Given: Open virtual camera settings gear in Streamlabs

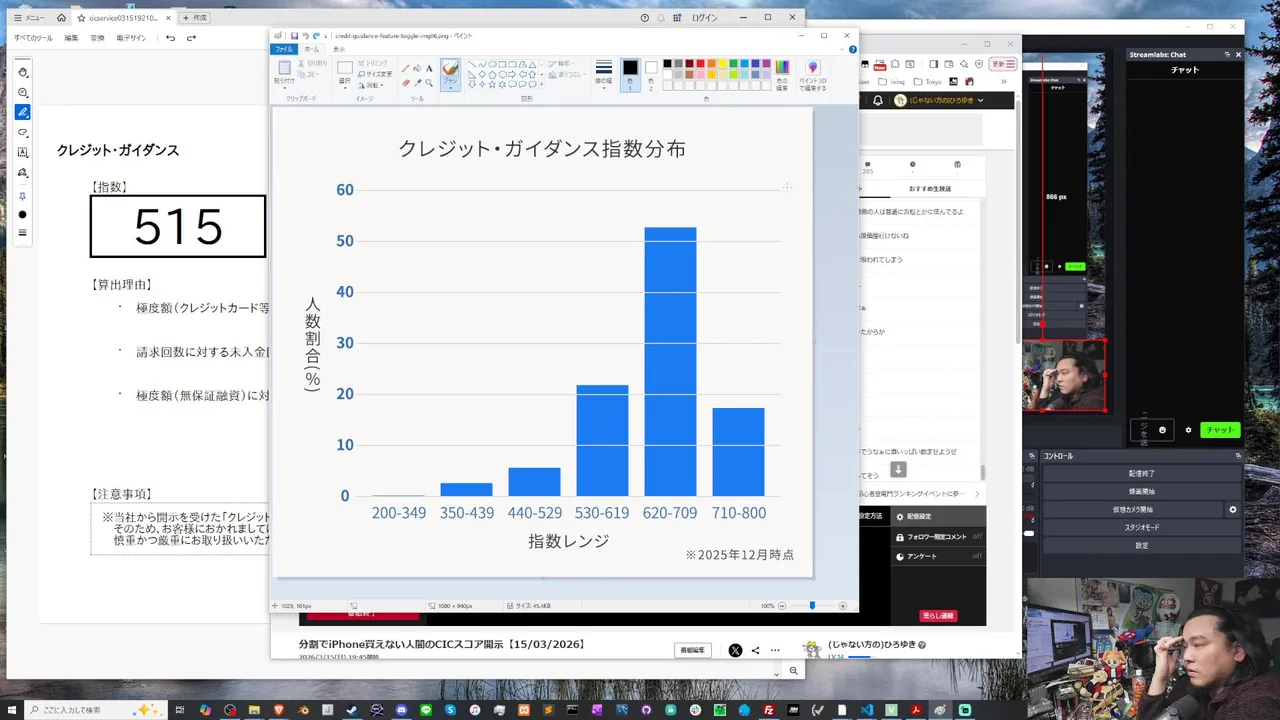Looking at the screenshot, I should point(1232,510).
